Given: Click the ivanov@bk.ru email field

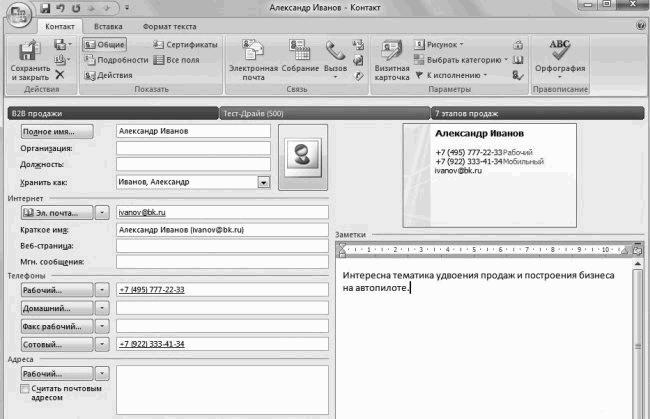Looking at the screenshot, I should (x=222, y=212).
